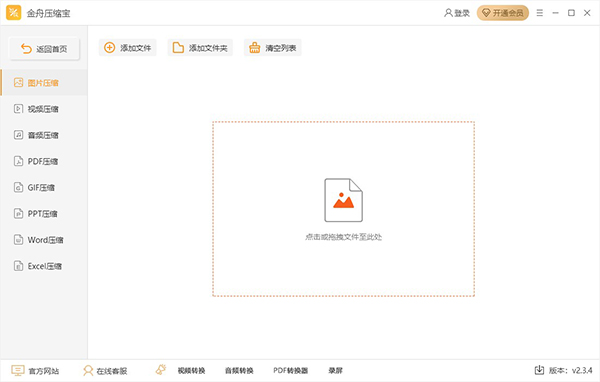Close the 金舟压缩宝 window
The height and width of the screenshot is (382, 600).
[587, 13]
